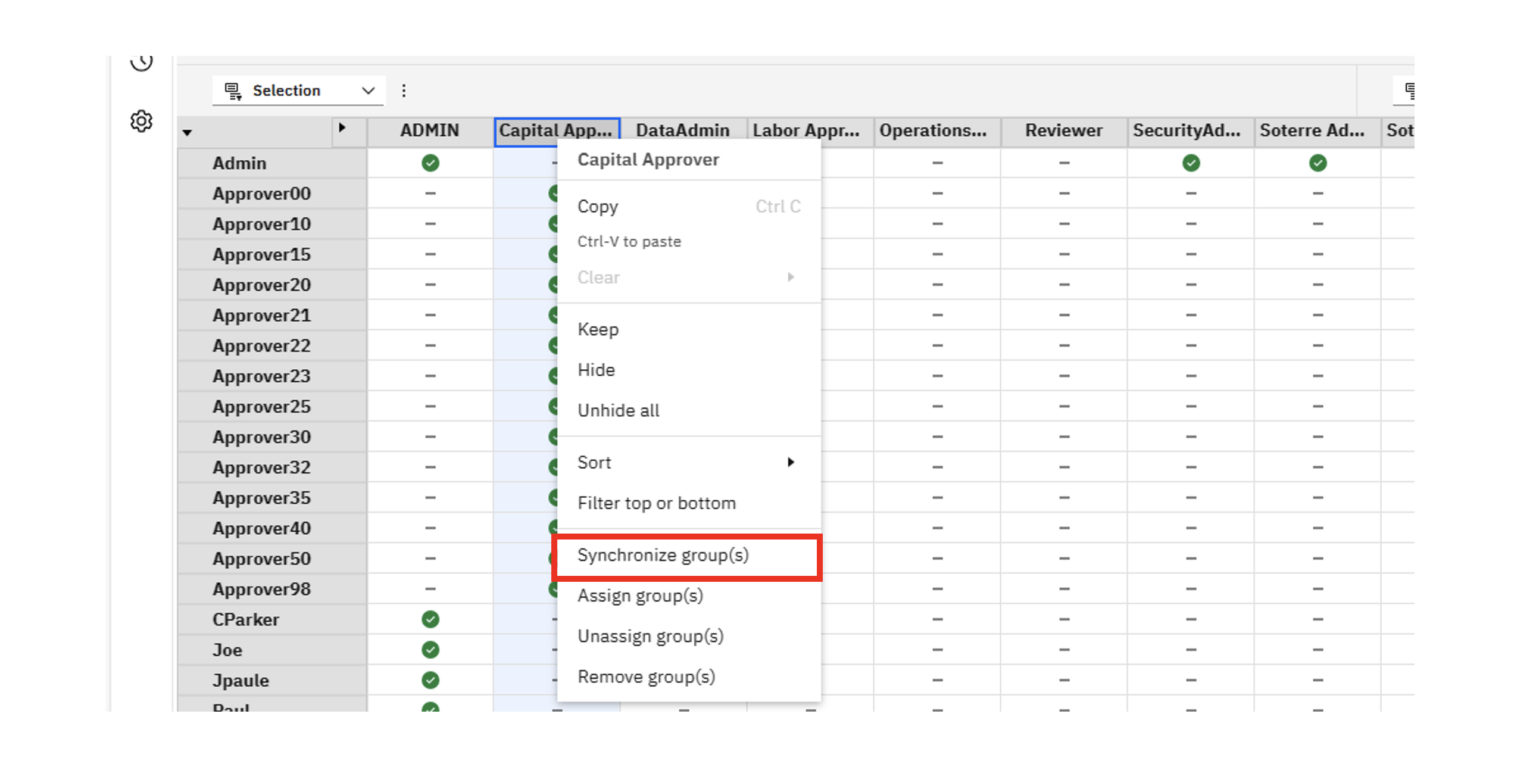The width and height of the screenshot is (1536, 767).
Task: Open the Sort submenu
Action: coord(689,463)
